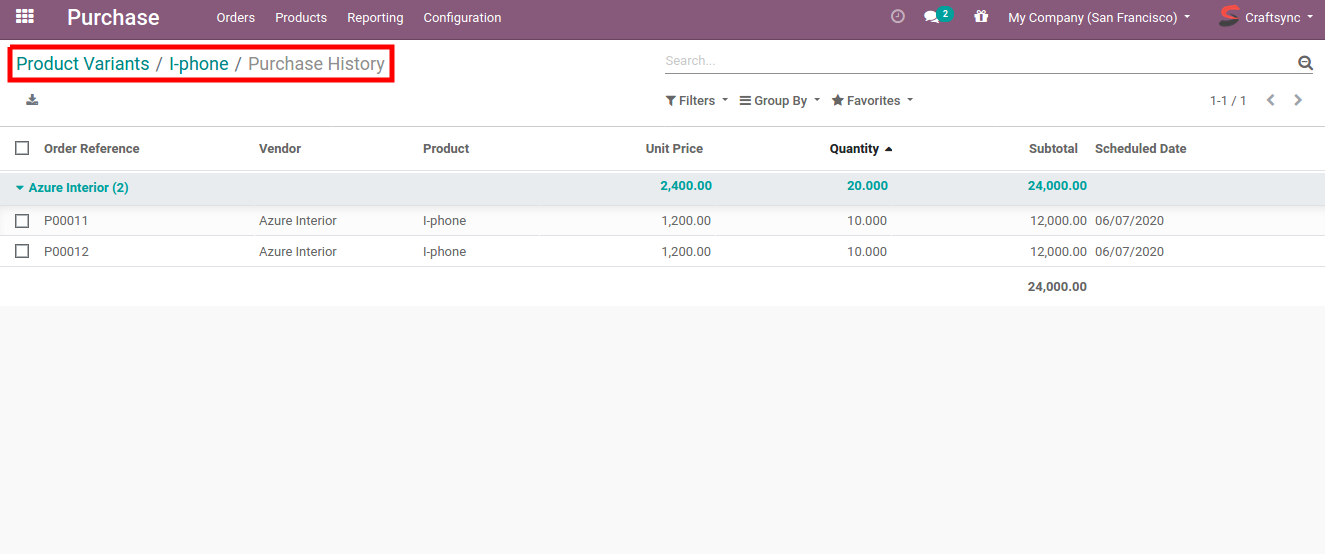Collapse the Azure Interior (2) group

click(x=72, y=188)
